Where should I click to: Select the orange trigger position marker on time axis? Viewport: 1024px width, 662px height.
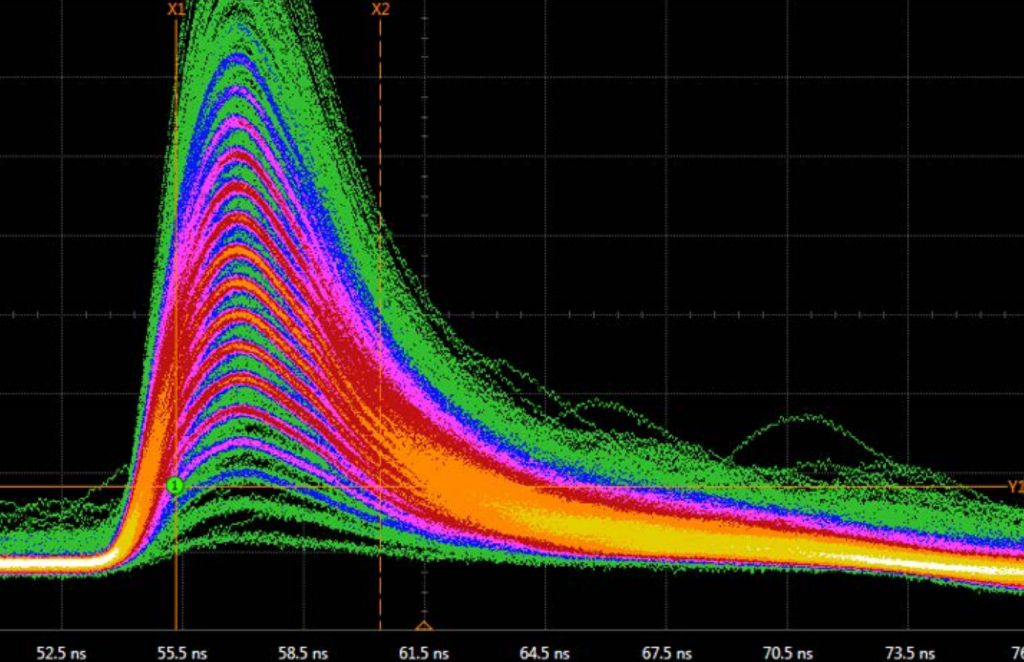click(423, 626)
